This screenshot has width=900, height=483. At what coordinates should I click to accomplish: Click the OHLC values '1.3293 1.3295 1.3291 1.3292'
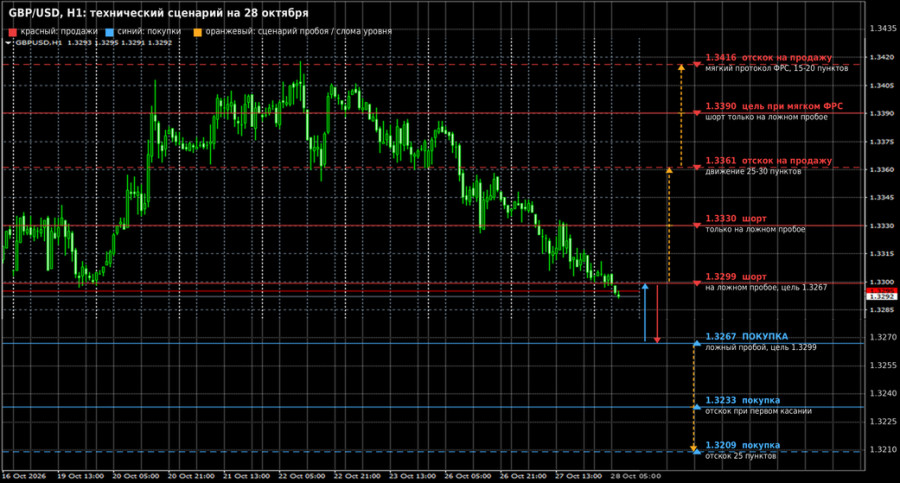[119, 42]
